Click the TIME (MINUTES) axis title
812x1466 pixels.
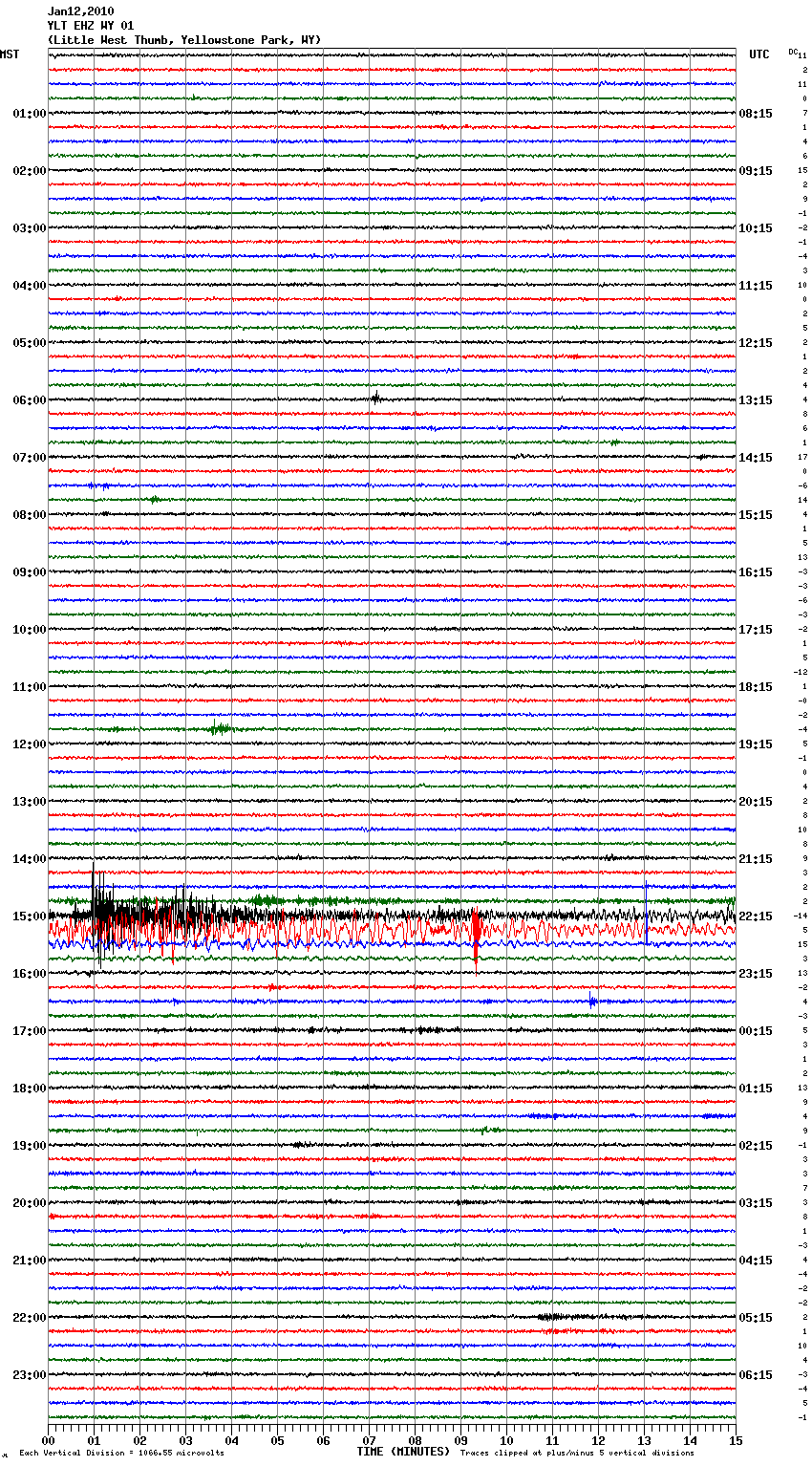tap(403, 1452)
